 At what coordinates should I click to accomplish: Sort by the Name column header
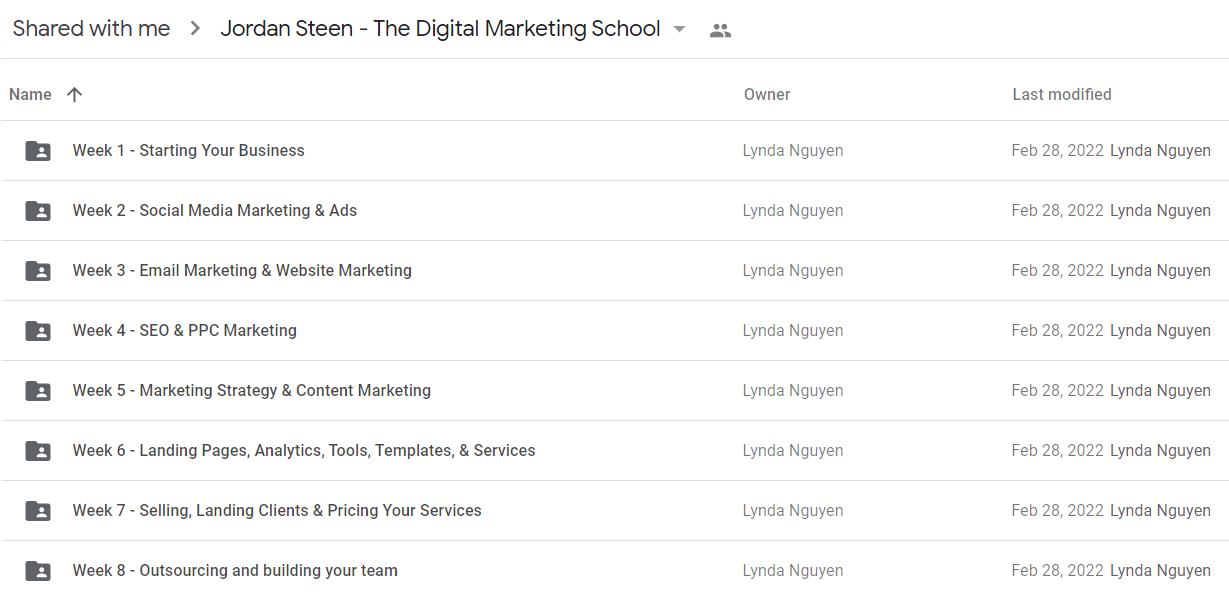(x=30, y=95)
